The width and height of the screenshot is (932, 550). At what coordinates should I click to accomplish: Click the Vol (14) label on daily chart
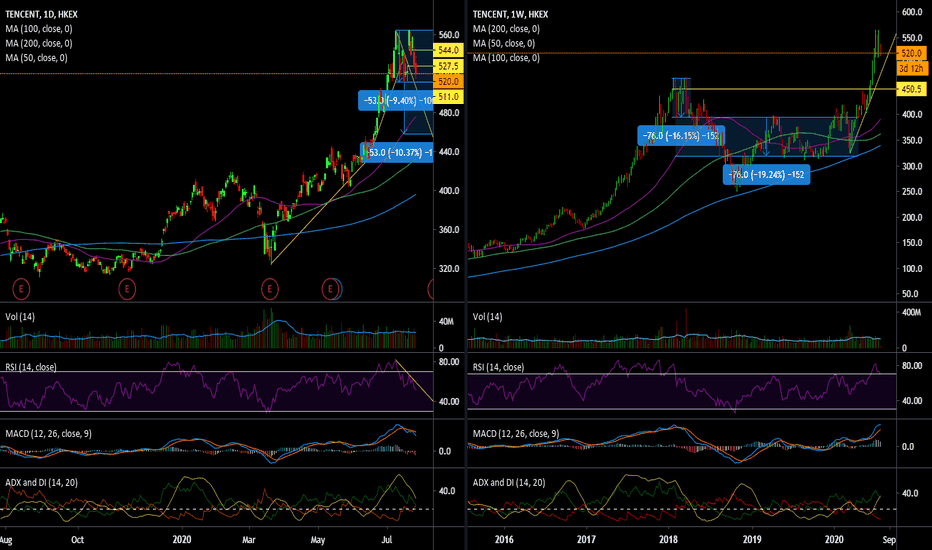(x=20, y=317)
